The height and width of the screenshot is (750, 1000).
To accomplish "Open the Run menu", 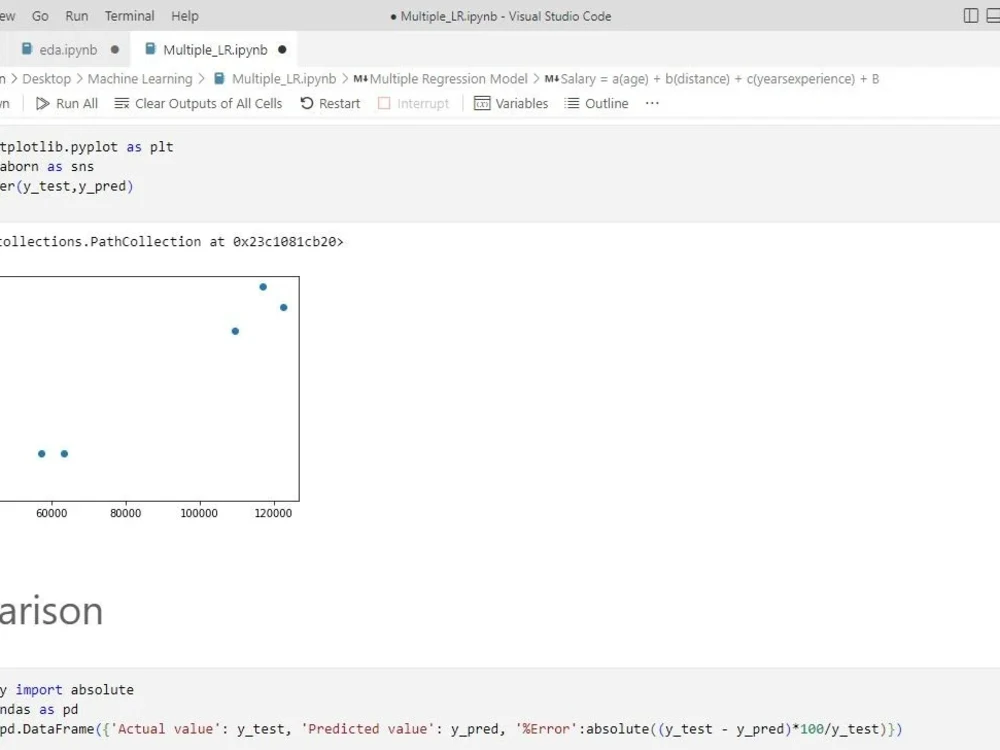I will (x=77, y=16).
